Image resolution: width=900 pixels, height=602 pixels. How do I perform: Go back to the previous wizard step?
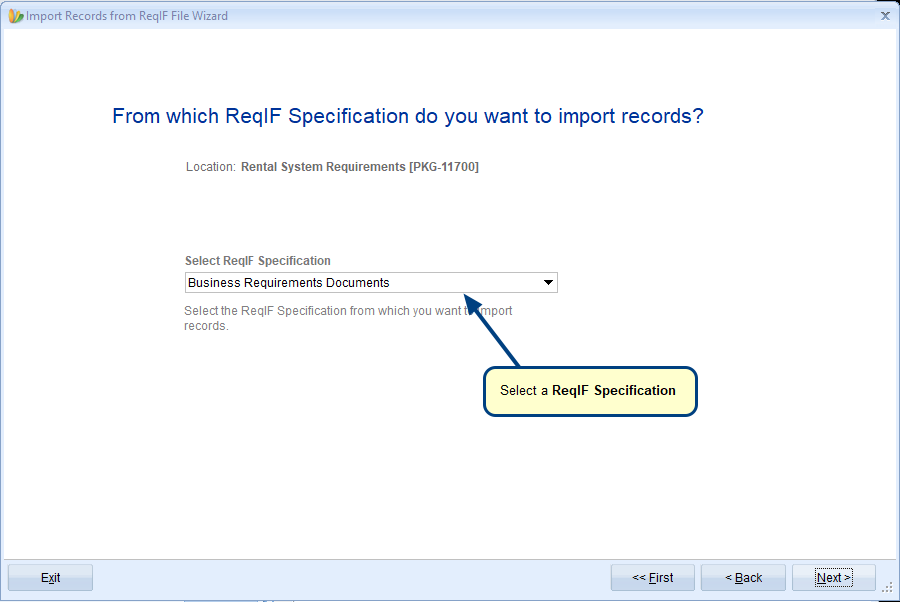click(x=743, y=577)
